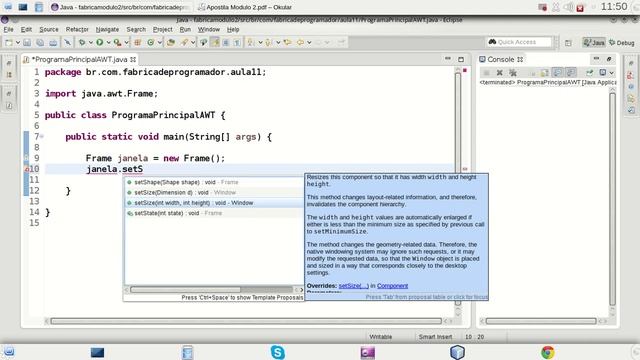Image resolution: width=640 pixels, height=360 pixels.
Task: Toggle Pin Console icon
Action: tap(589, 73)
